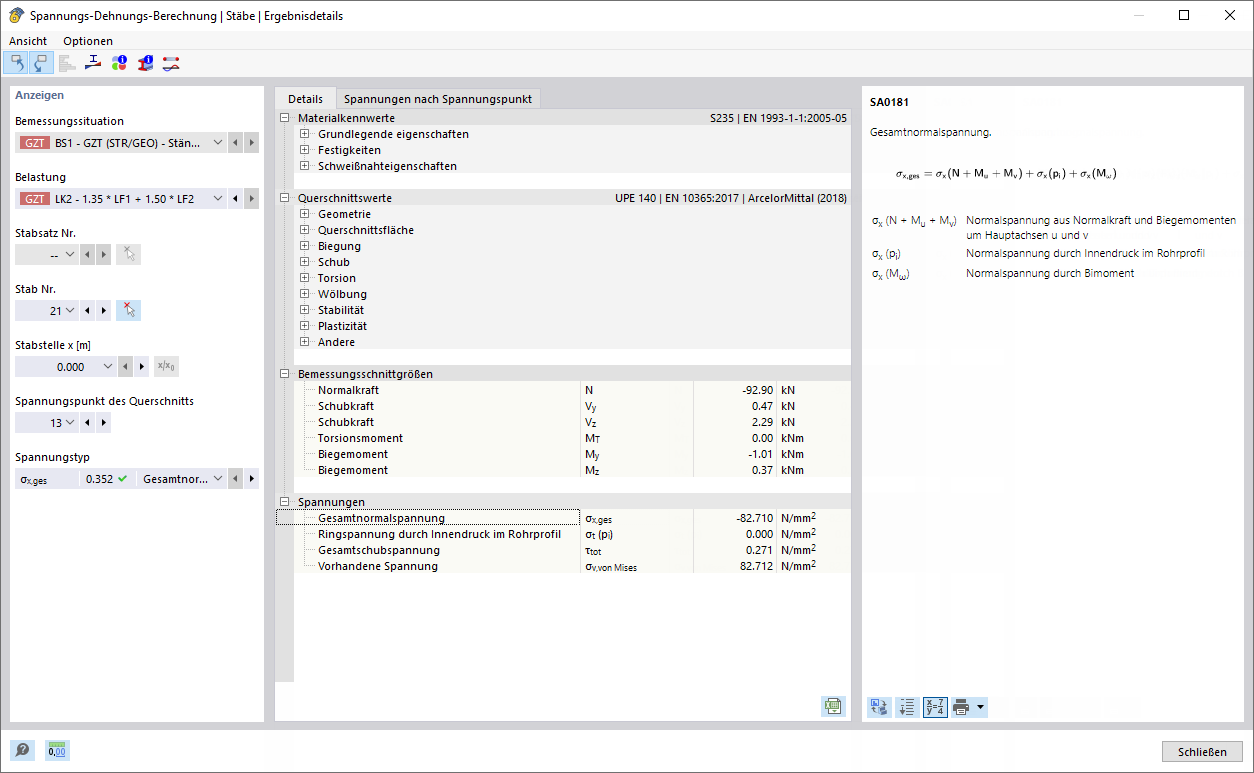The width and height of the screenshot is (1254, 773).
Task: Select Ringspannung durch Innendruck im Rohrprofil row
Action: click(x=563, y=534)
